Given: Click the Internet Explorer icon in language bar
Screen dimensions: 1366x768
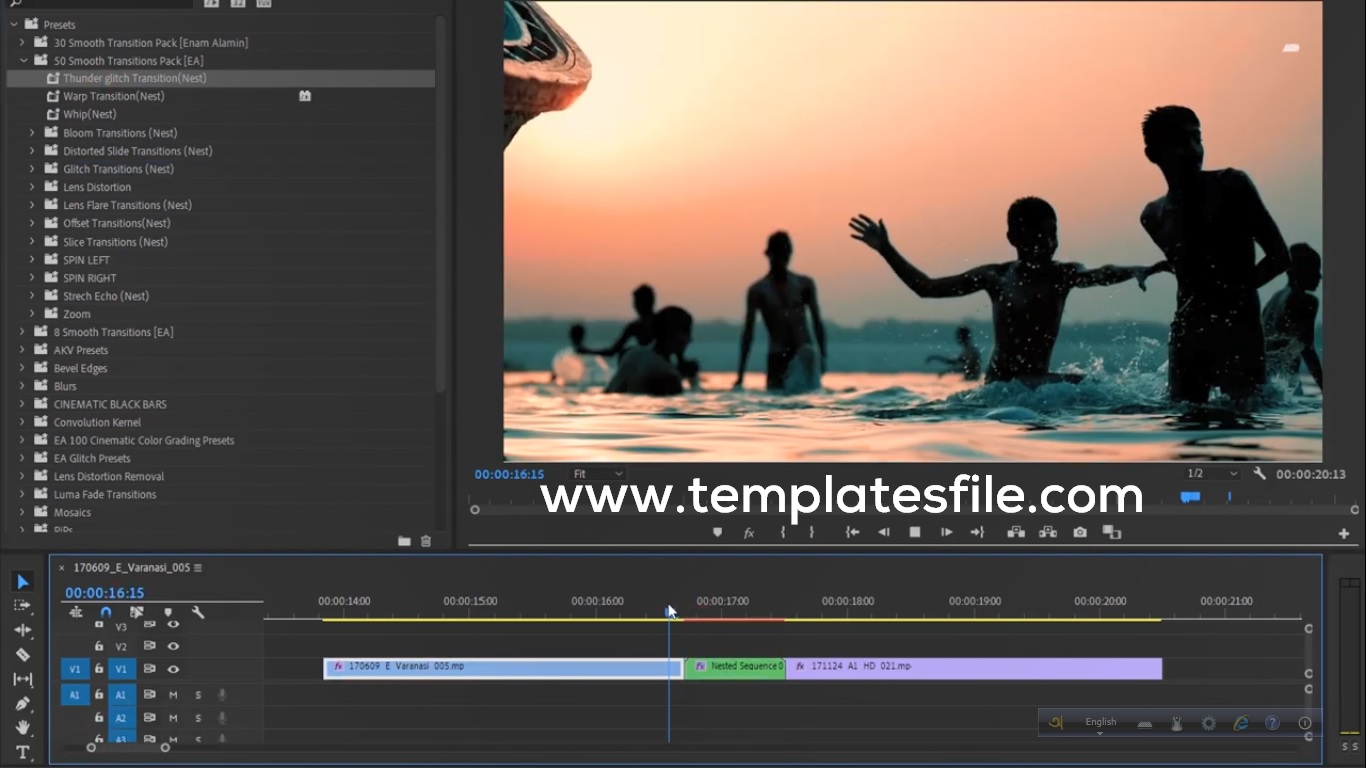Looking at the screenshot, I should [x=1240, y=723].
